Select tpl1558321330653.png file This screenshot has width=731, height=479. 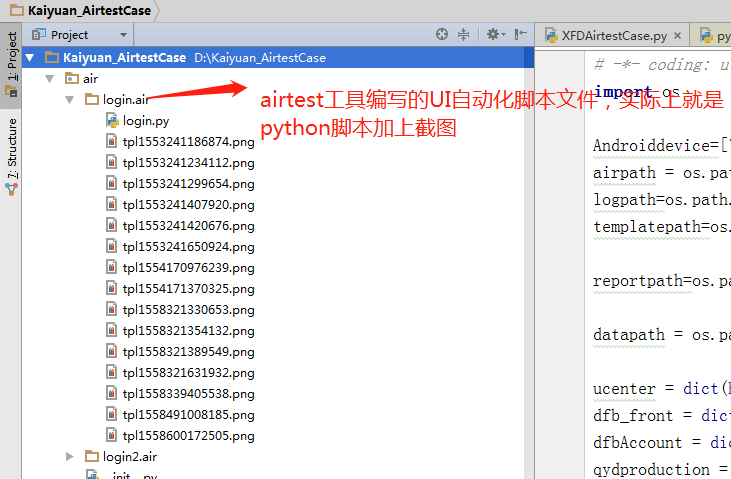188,310
